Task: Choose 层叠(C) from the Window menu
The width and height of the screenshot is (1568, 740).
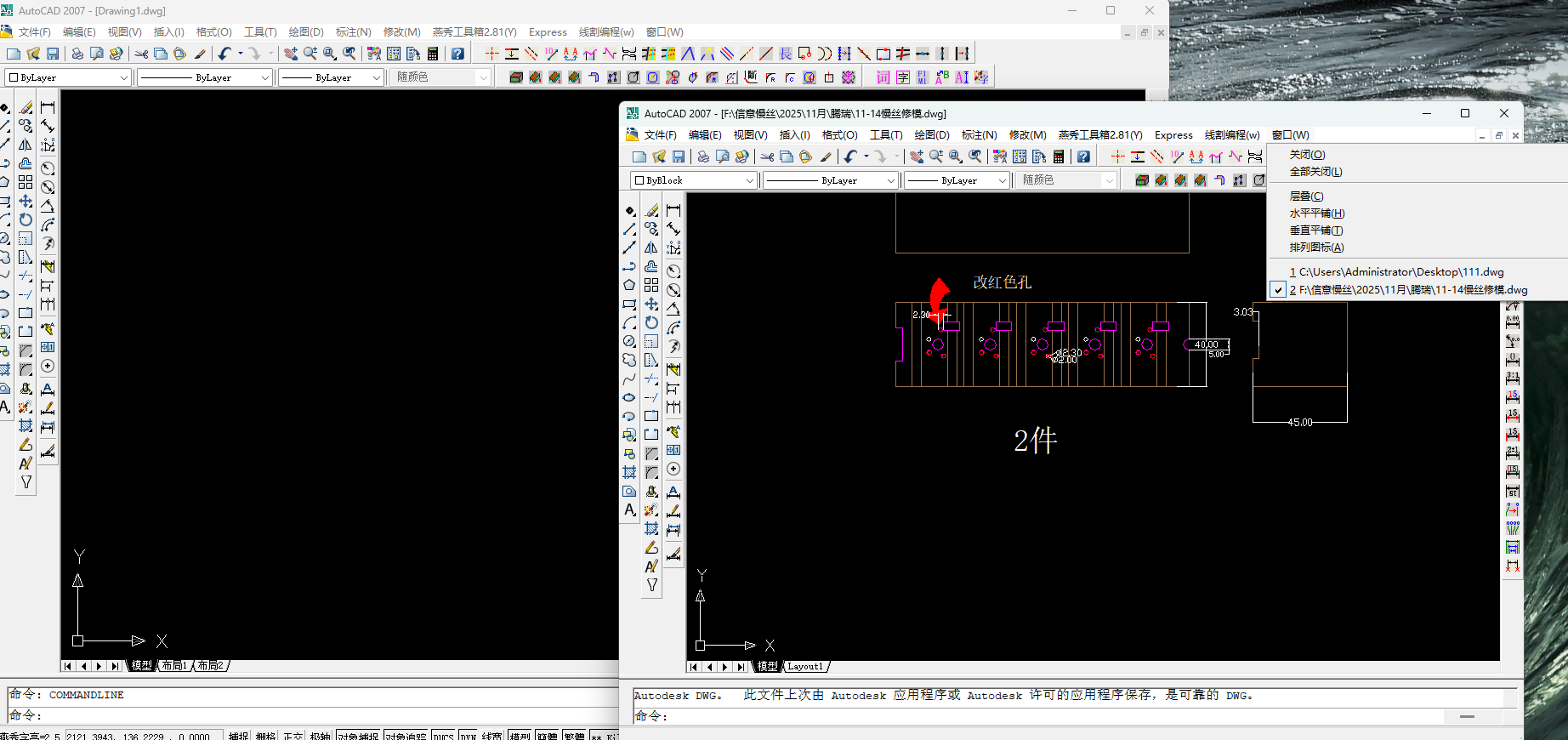Action: pyautogui.click(x=1306, y=196)
